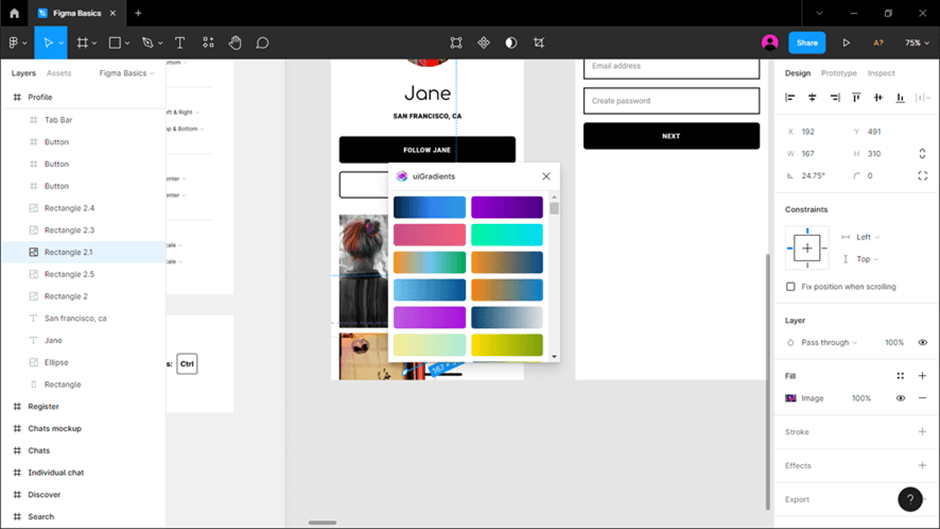Viewport: 940px width, 529px height.
Task: Open the Resources components tool
Action: [x=208, y=43]
